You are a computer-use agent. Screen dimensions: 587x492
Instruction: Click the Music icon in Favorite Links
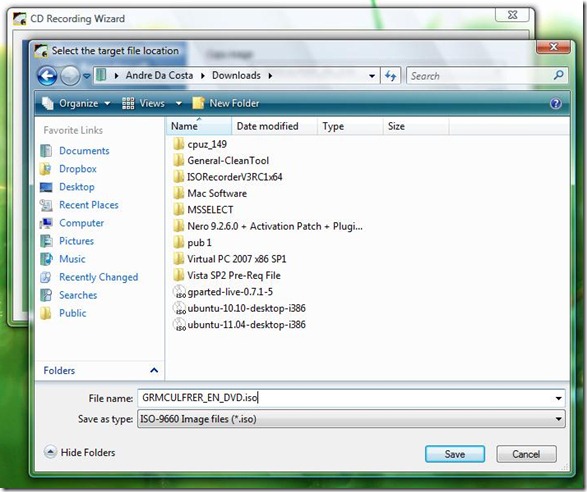pyautogui.click(x=46, y=259)
